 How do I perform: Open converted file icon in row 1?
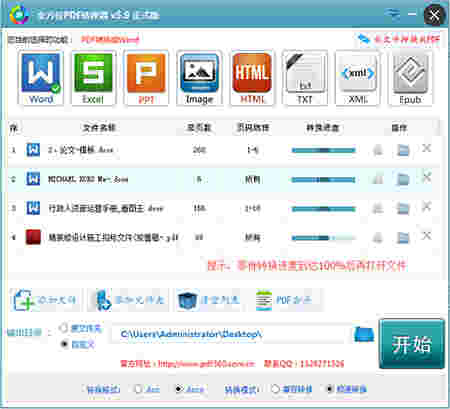pyautogui.click(x=378, y=150)
